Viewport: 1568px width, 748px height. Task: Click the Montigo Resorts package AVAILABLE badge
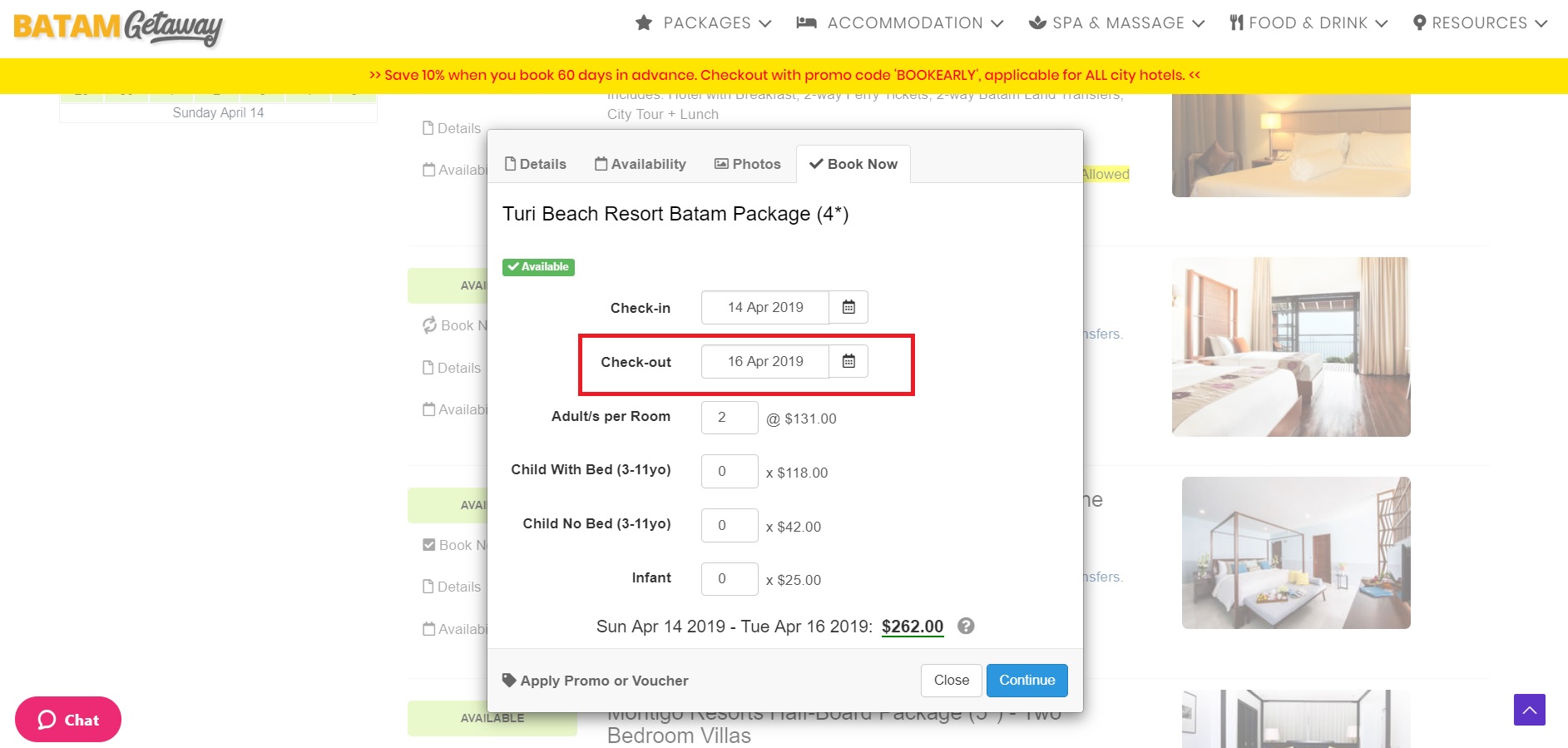tap(492, 718)
